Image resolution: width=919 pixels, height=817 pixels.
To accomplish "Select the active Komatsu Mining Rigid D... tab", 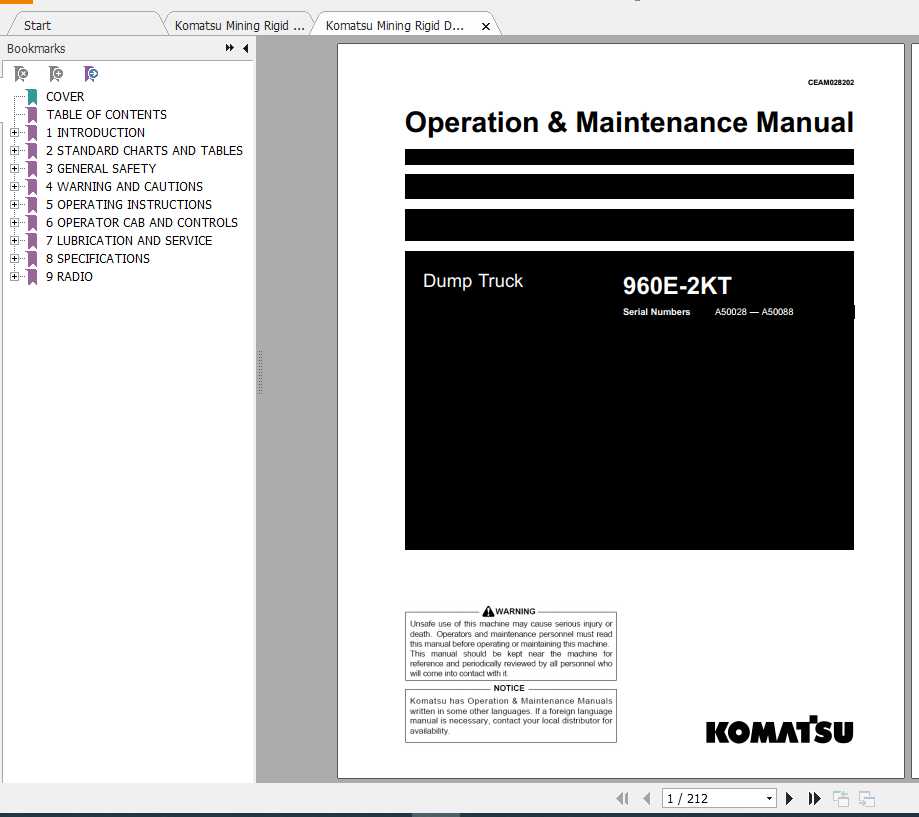I will pyautogui.click(x=394, y=25).
